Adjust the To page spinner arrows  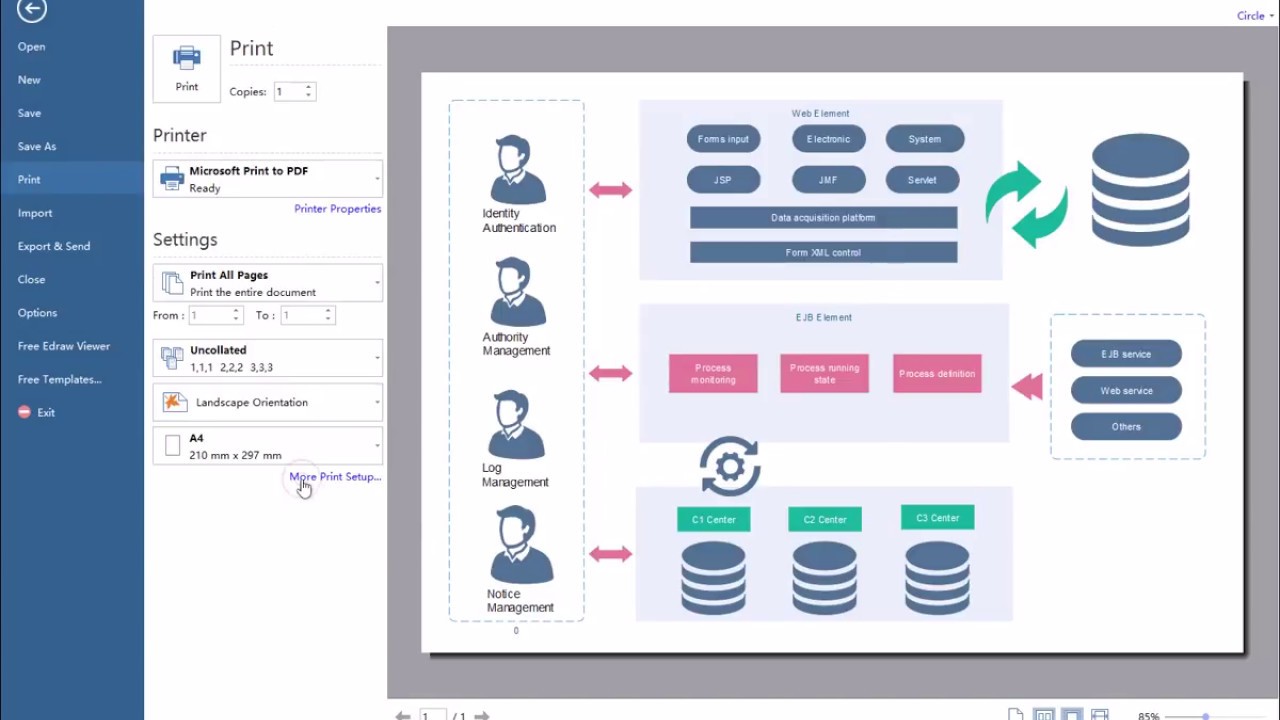tap(328, 315)
